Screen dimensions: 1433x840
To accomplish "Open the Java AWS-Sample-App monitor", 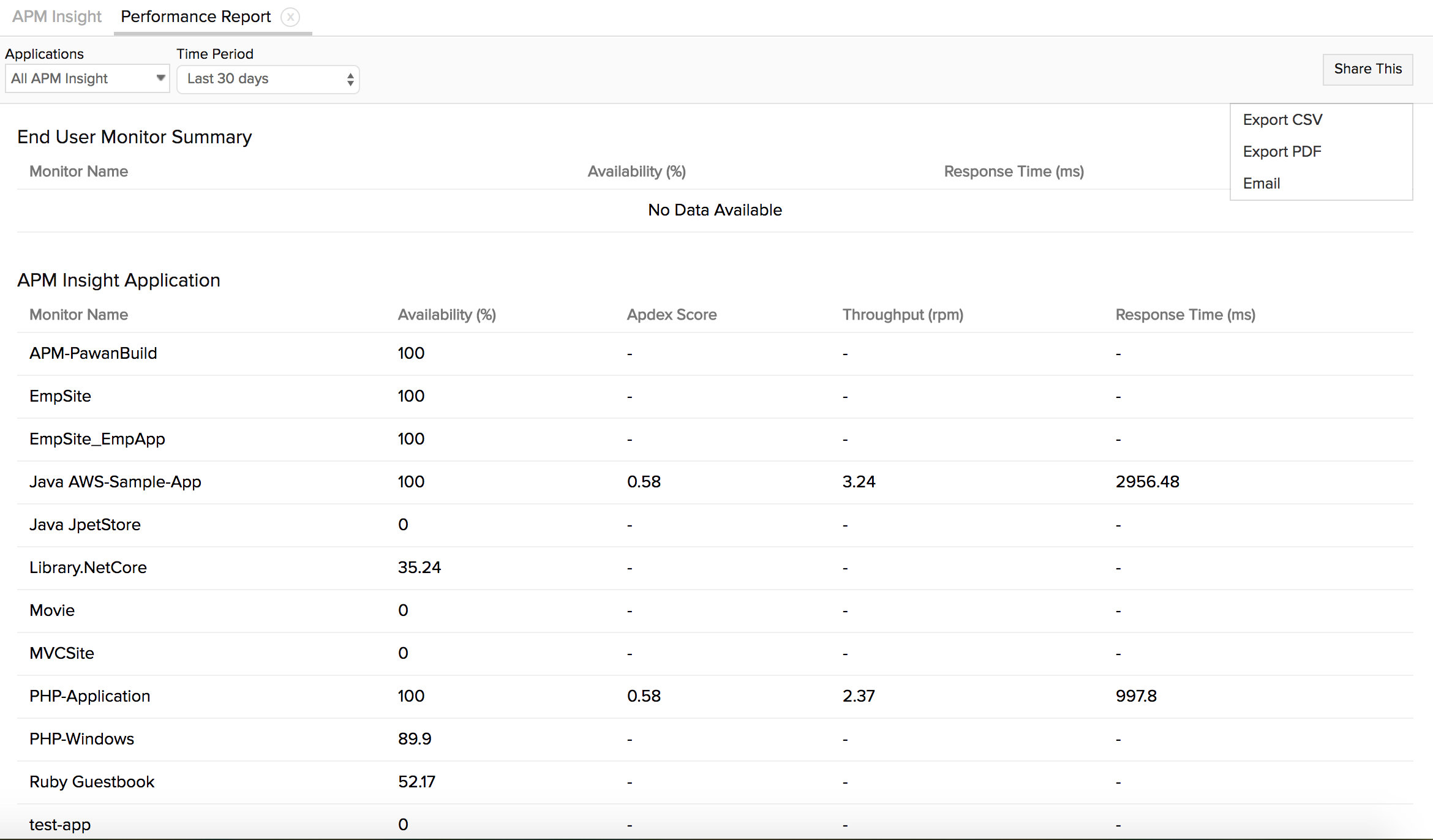I will click(115, 482).
